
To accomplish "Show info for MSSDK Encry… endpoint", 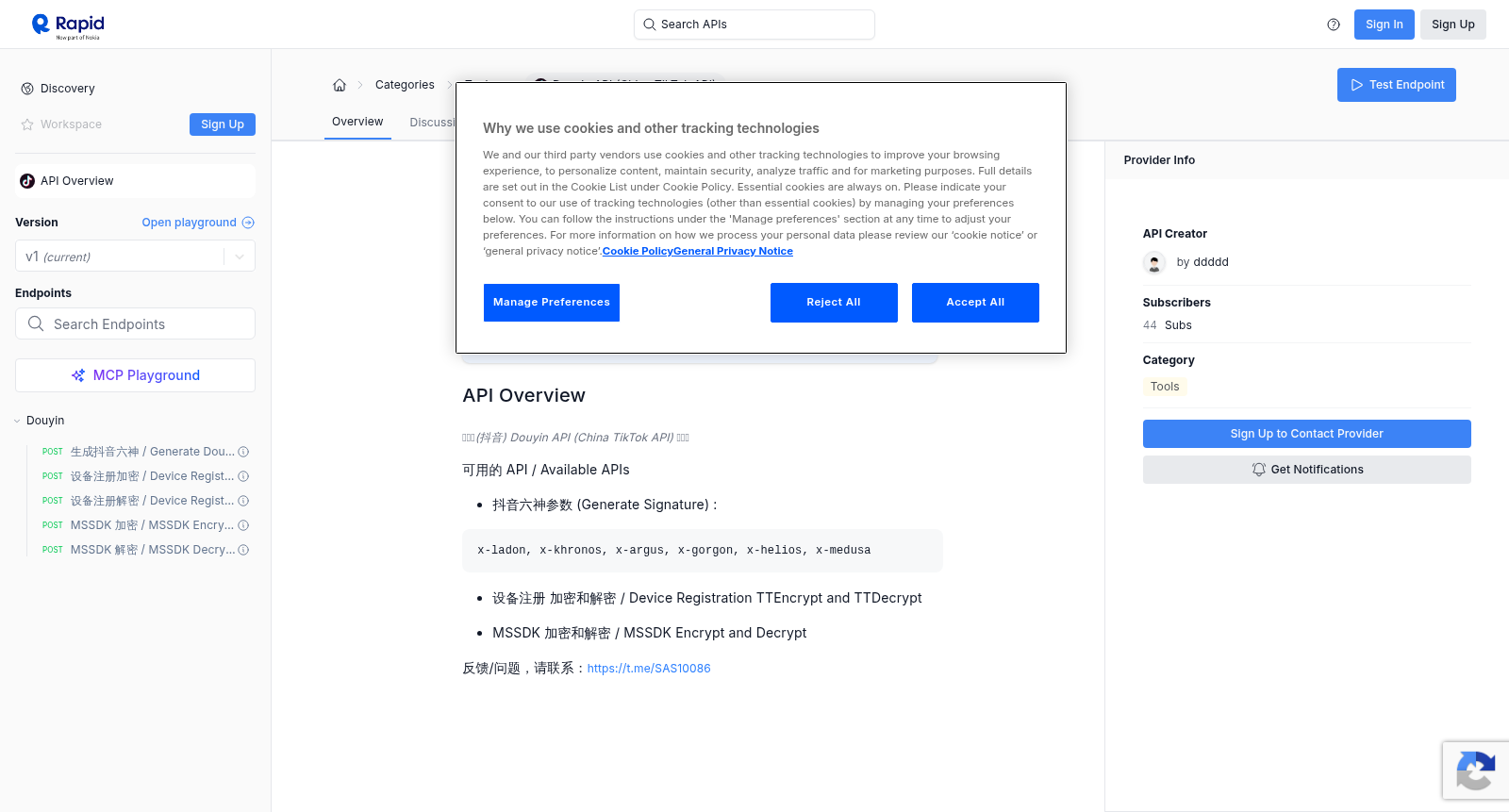I will coord(243,525).
